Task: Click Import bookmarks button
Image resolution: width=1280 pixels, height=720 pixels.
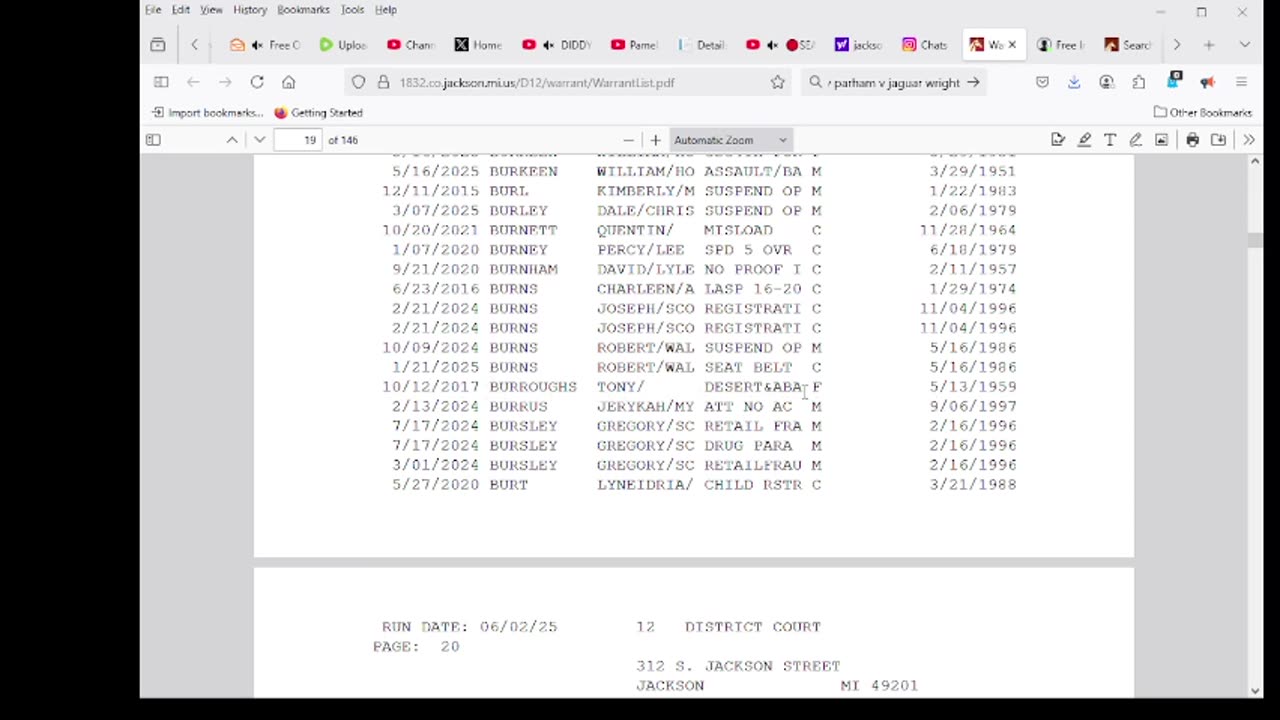Action: point(208,113)
